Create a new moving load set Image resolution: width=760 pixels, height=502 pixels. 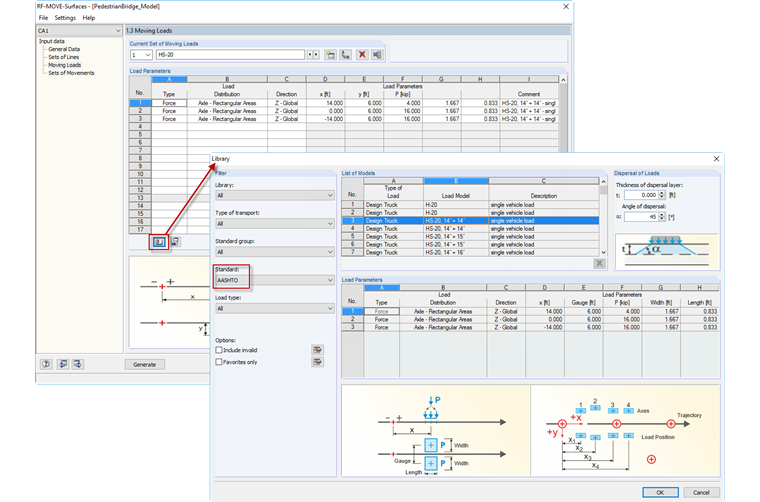coord(331,55)
